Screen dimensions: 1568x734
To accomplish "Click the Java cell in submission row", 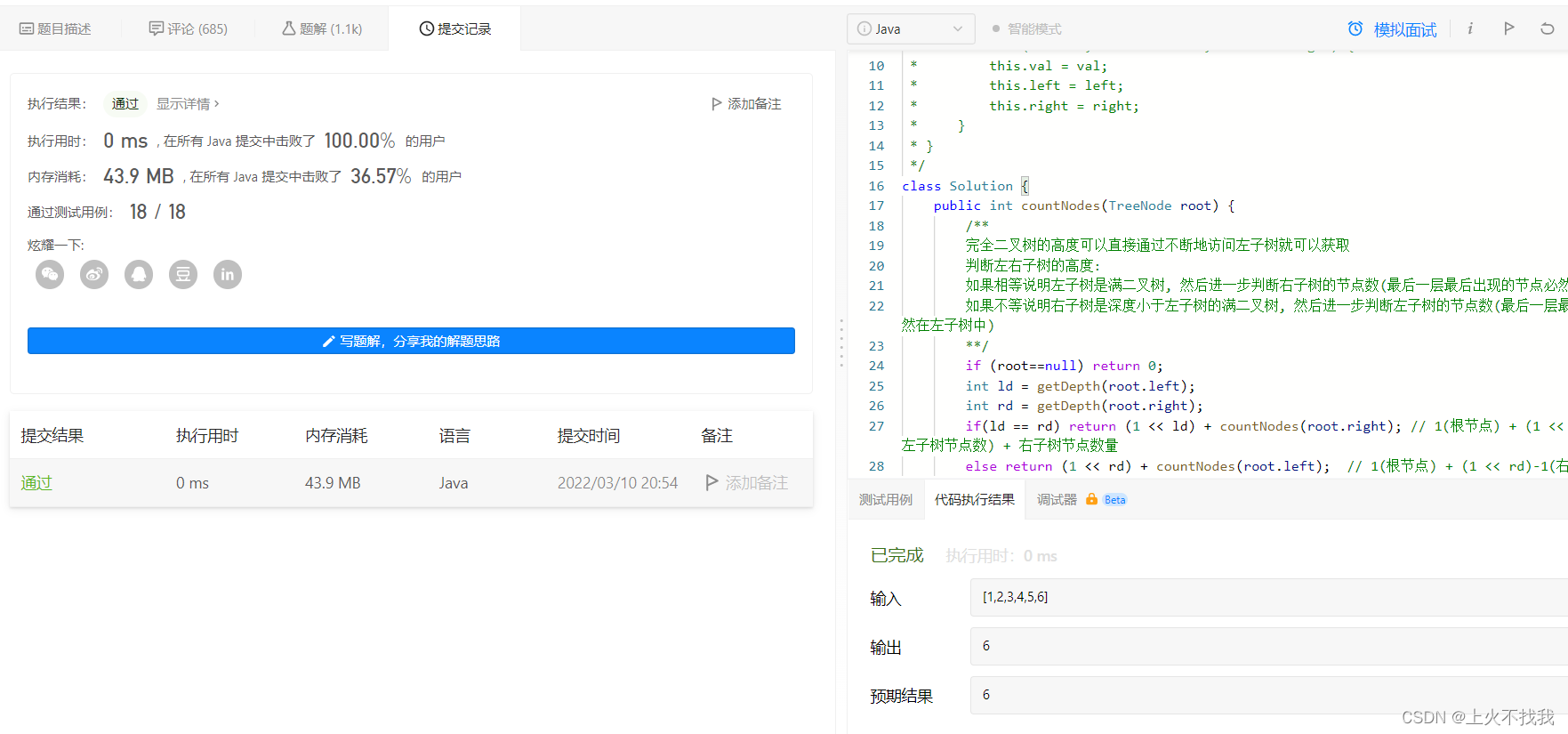I will [x=454, y=482].
